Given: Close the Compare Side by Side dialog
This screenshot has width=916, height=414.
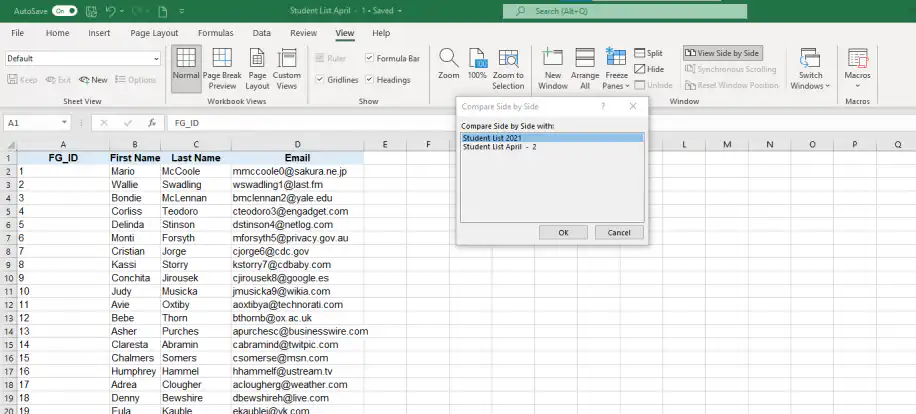Looking at the screenshot, I should (633, 106).
